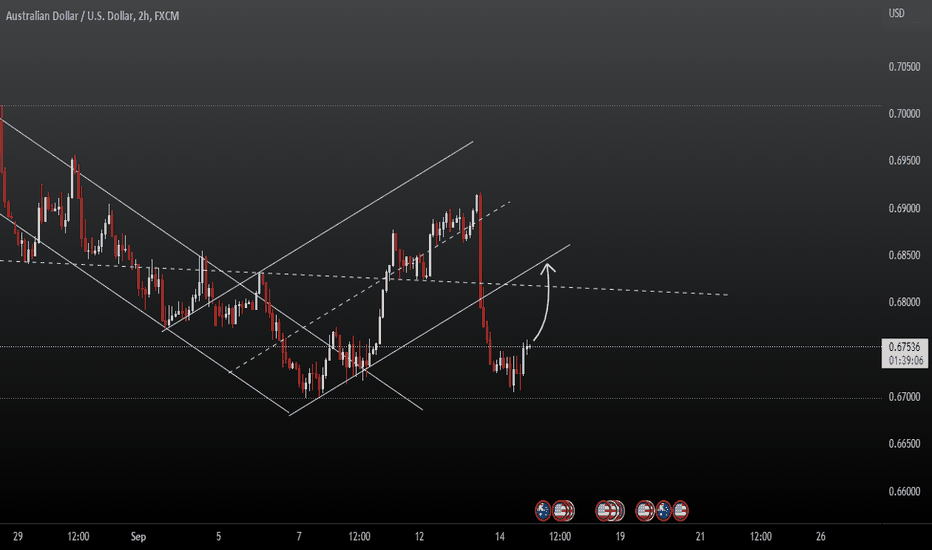Click the 0.68000 price axis label

click(x=904, y=302)
